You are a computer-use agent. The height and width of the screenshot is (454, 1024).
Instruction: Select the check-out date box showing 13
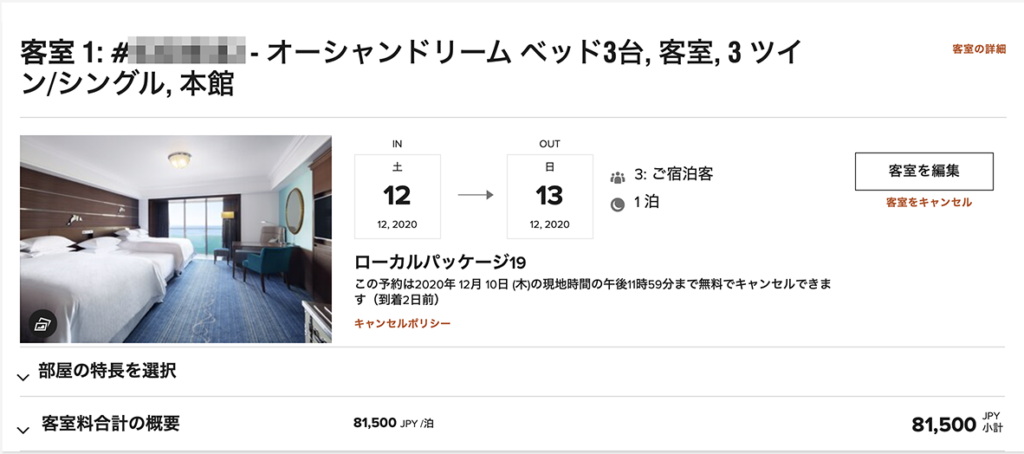(x=550, y=196)
